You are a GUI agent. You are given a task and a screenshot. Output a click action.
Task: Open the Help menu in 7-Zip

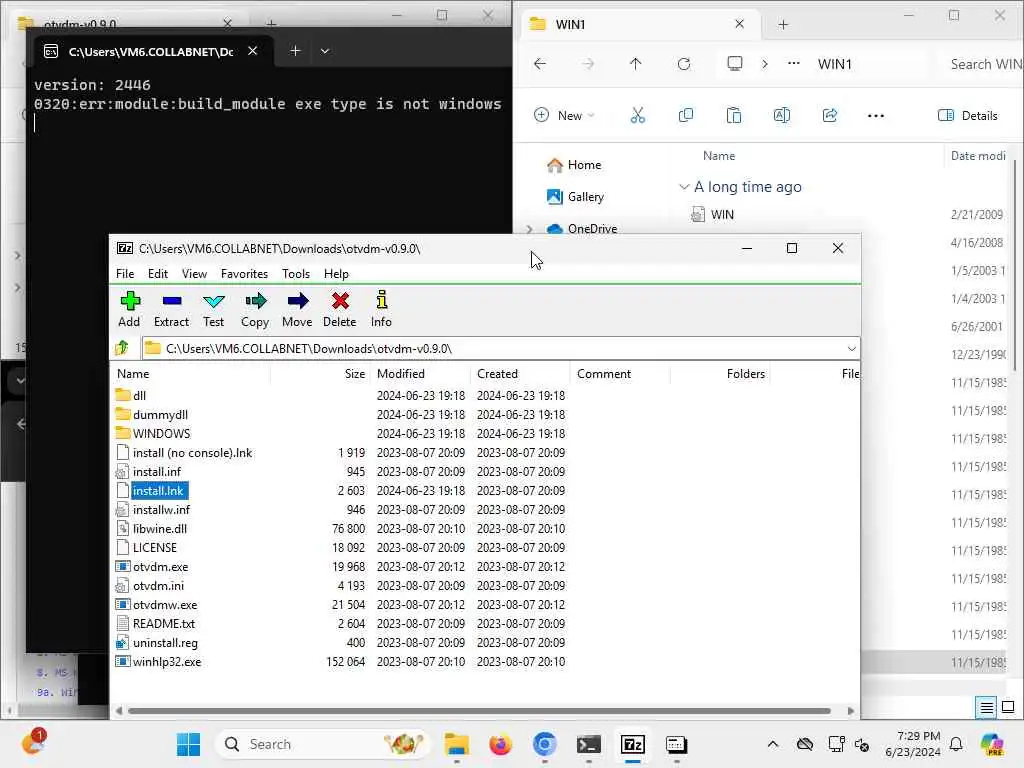[x=336, y=274]
